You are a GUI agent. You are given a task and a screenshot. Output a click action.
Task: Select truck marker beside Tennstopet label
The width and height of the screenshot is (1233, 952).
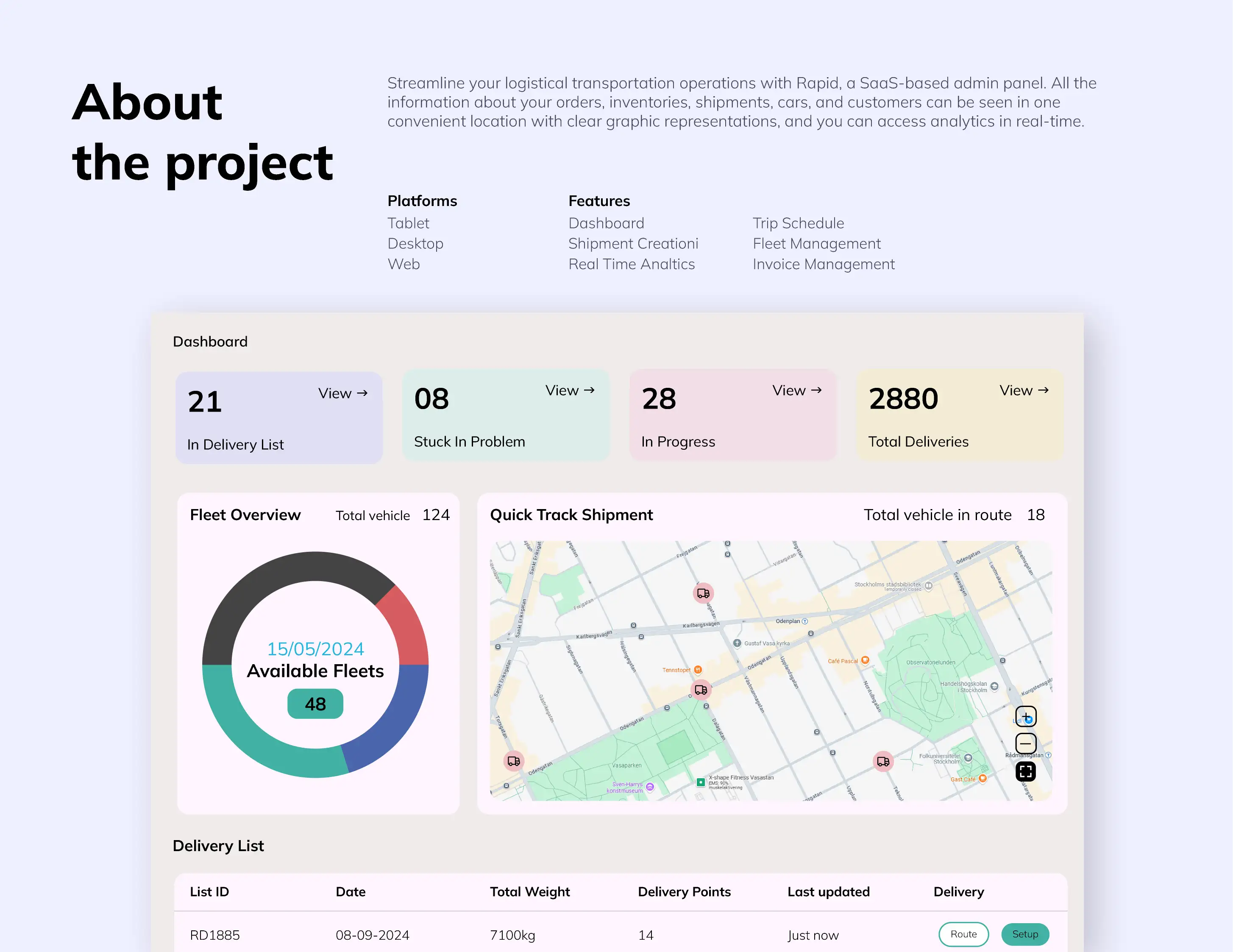click(701, 690)
